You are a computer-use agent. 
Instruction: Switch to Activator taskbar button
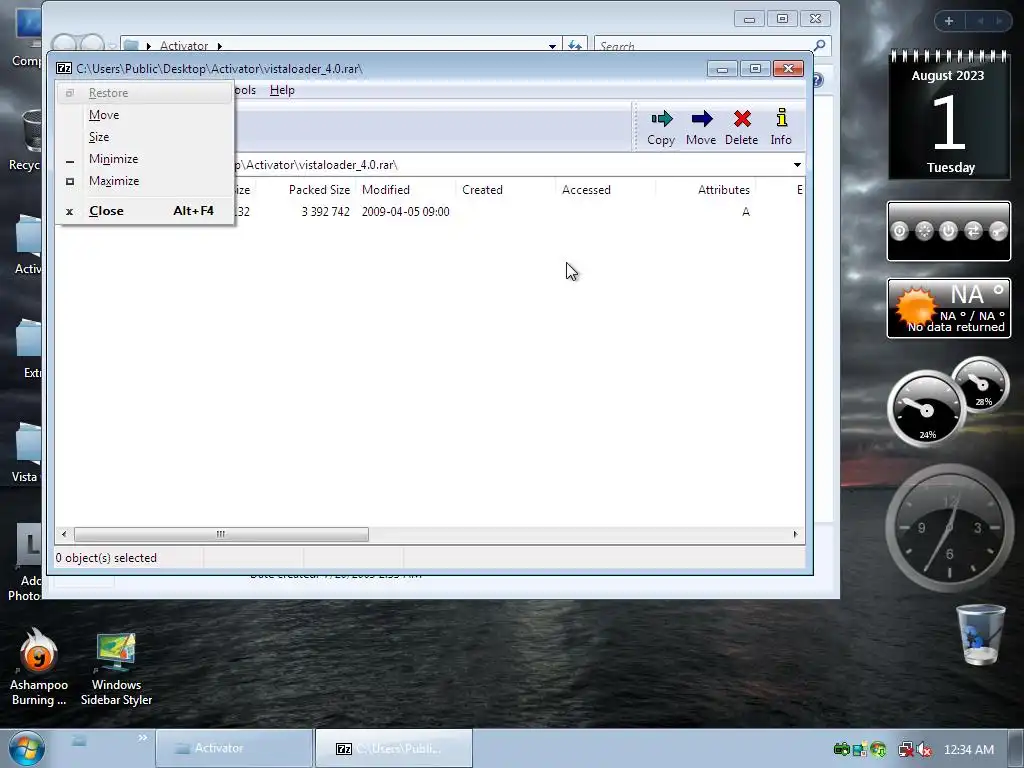tap(234, 748)
